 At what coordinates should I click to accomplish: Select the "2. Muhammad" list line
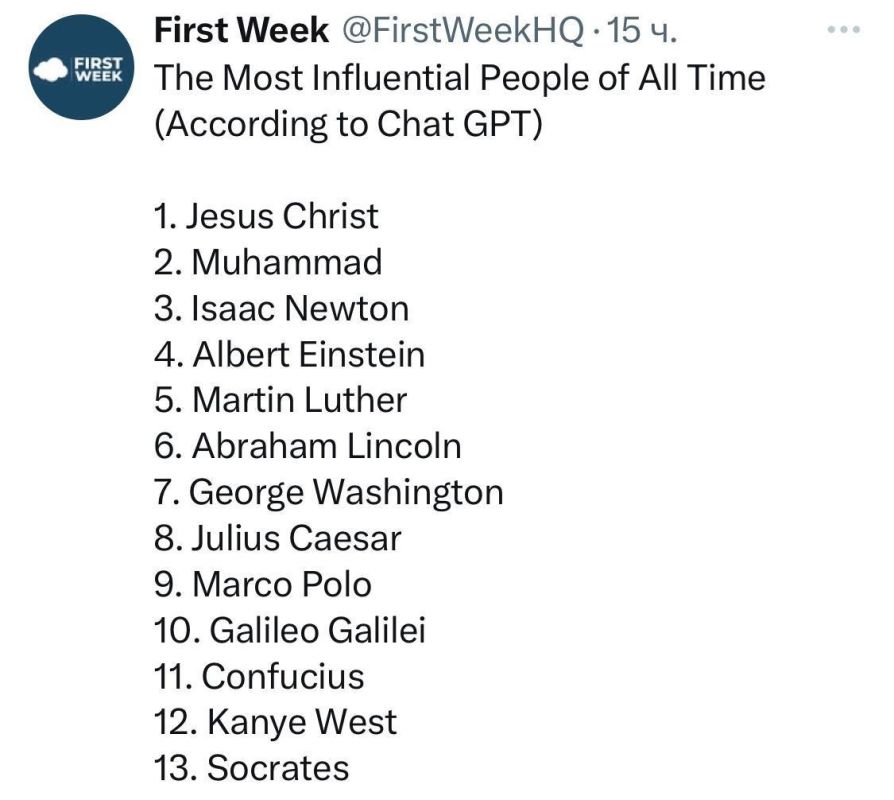click(268, 262)
